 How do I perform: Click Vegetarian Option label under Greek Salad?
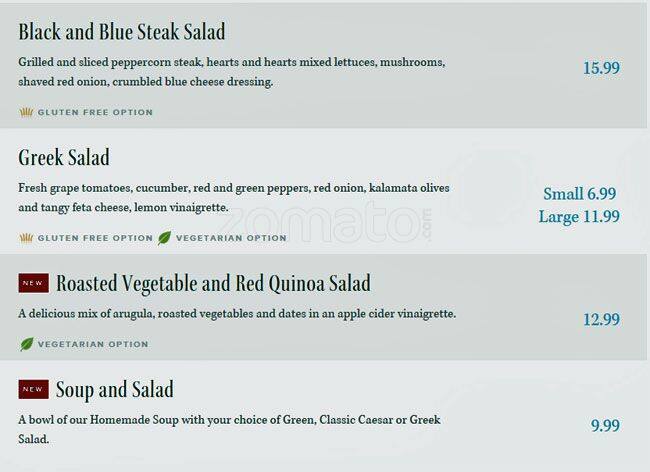231,238
